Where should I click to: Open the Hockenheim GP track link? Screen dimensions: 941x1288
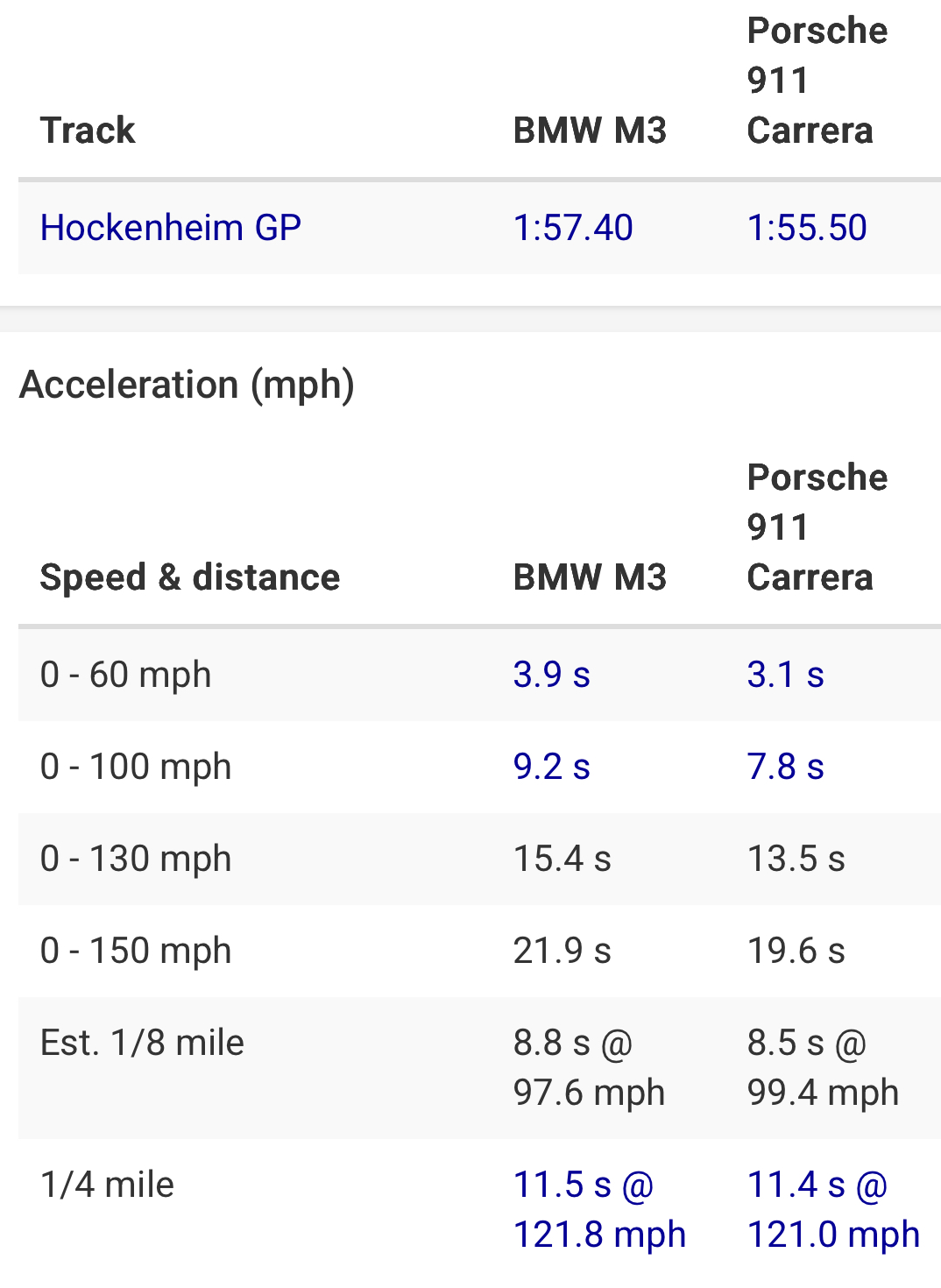point(171,228)
